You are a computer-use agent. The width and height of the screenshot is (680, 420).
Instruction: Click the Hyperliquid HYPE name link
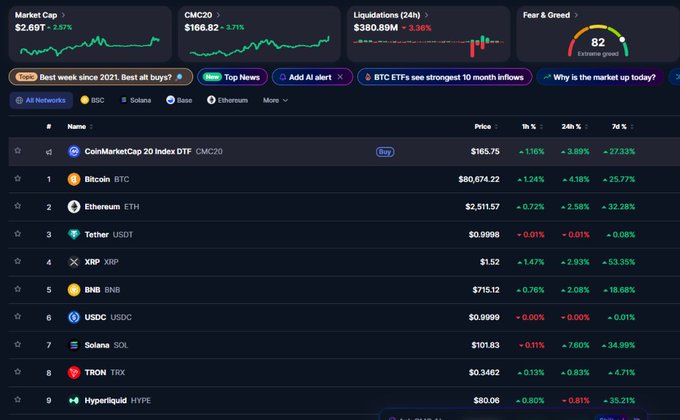tap(118, 400)
